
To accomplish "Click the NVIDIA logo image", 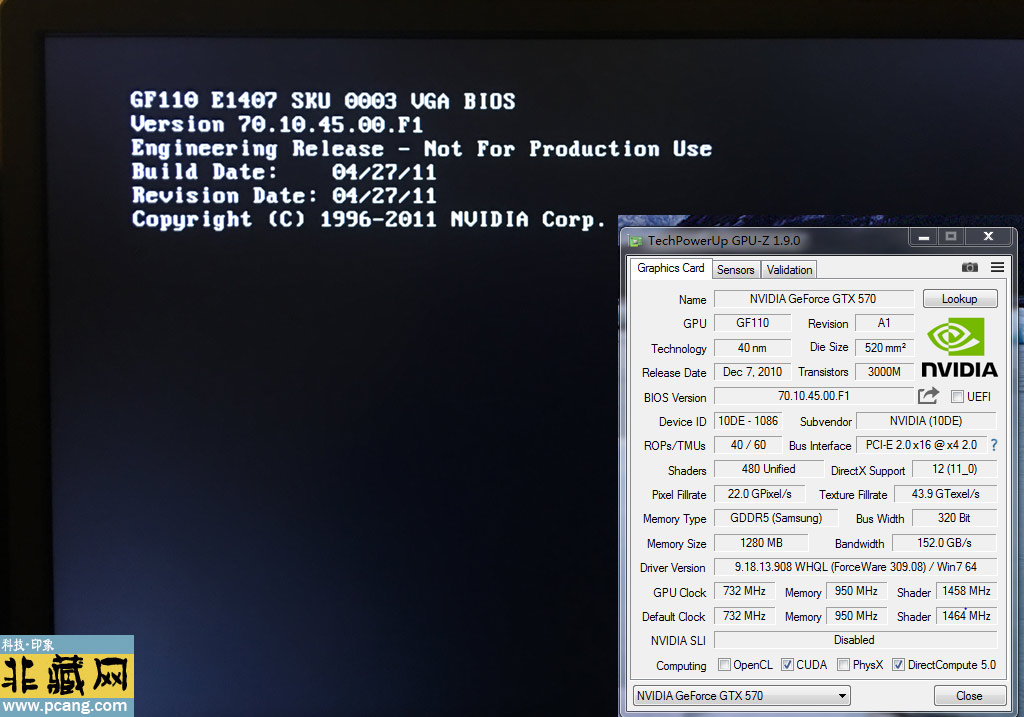I will (x=959, y=348).
